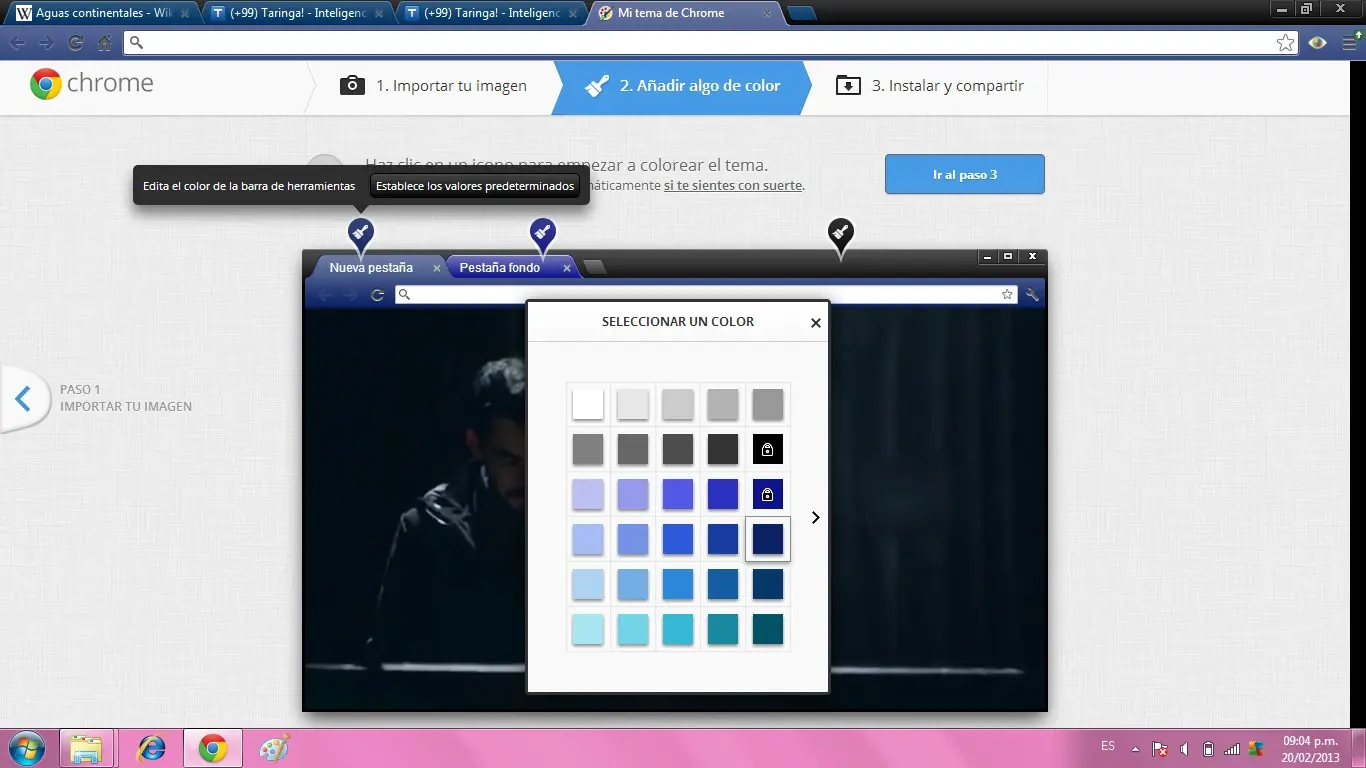Click the camera icon of step 1
Screen dimensions: 1366x768
click(352, 85)
